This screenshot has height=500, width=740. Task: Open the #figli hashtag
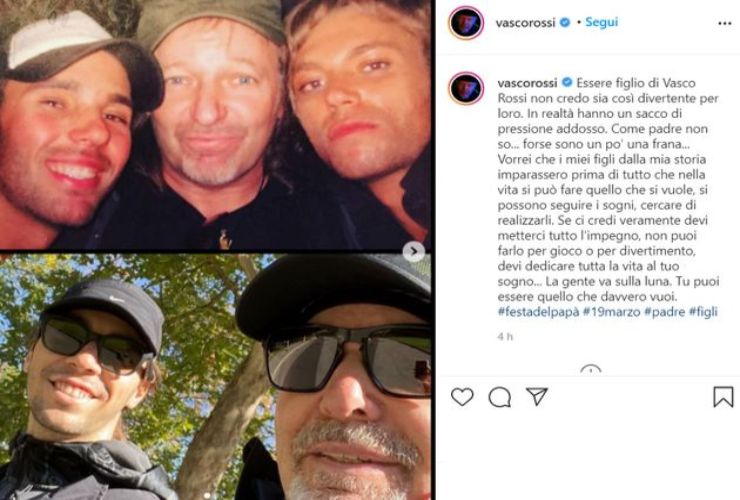click(x=708, y=312)
